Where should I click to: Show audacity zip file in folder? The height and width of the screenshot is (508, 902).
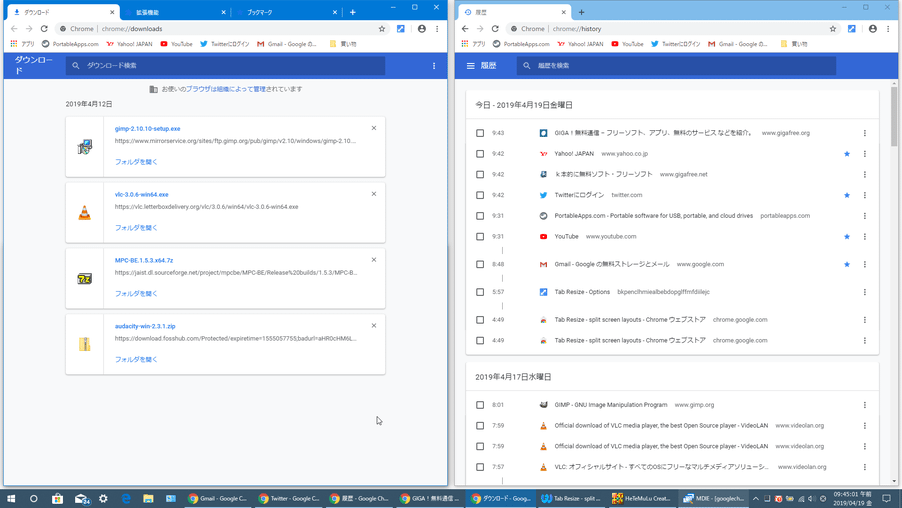click(x=136, y=360)
